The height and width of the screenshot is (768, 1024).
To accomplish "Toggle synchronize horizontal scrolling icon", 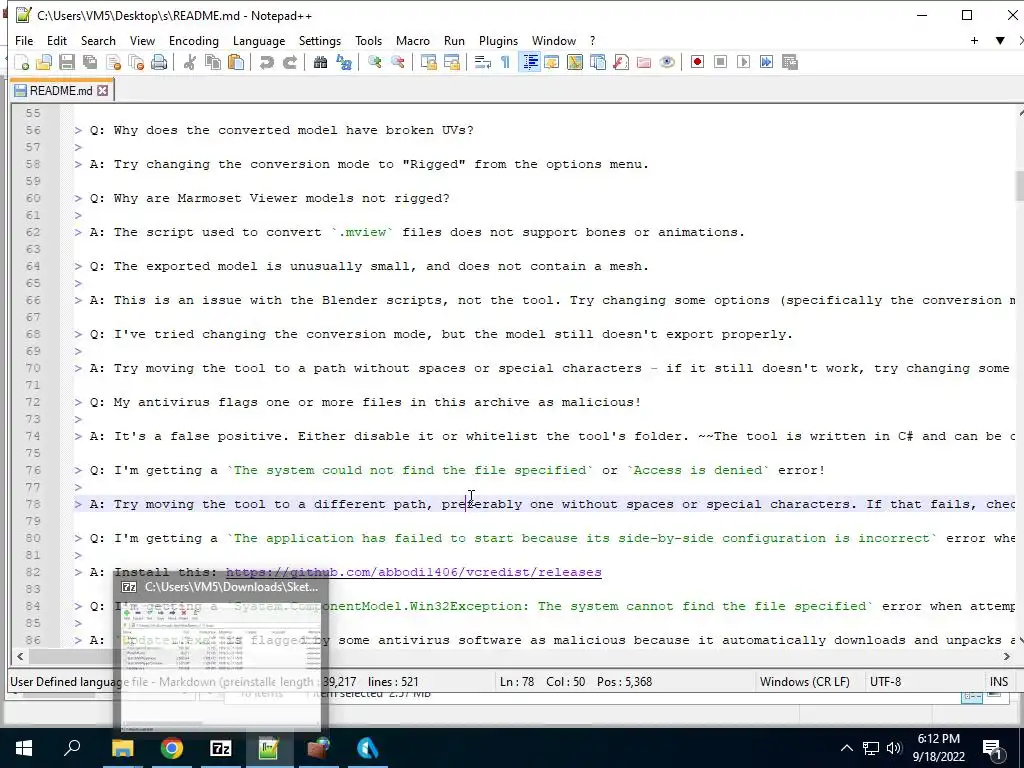I will coord(451,62).
